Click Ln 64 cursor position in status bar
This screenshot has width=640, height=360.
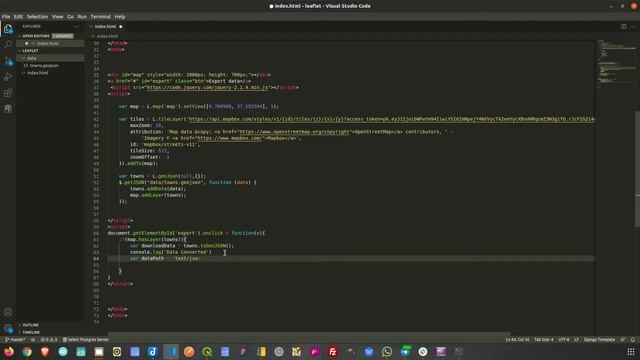[517, 339]
